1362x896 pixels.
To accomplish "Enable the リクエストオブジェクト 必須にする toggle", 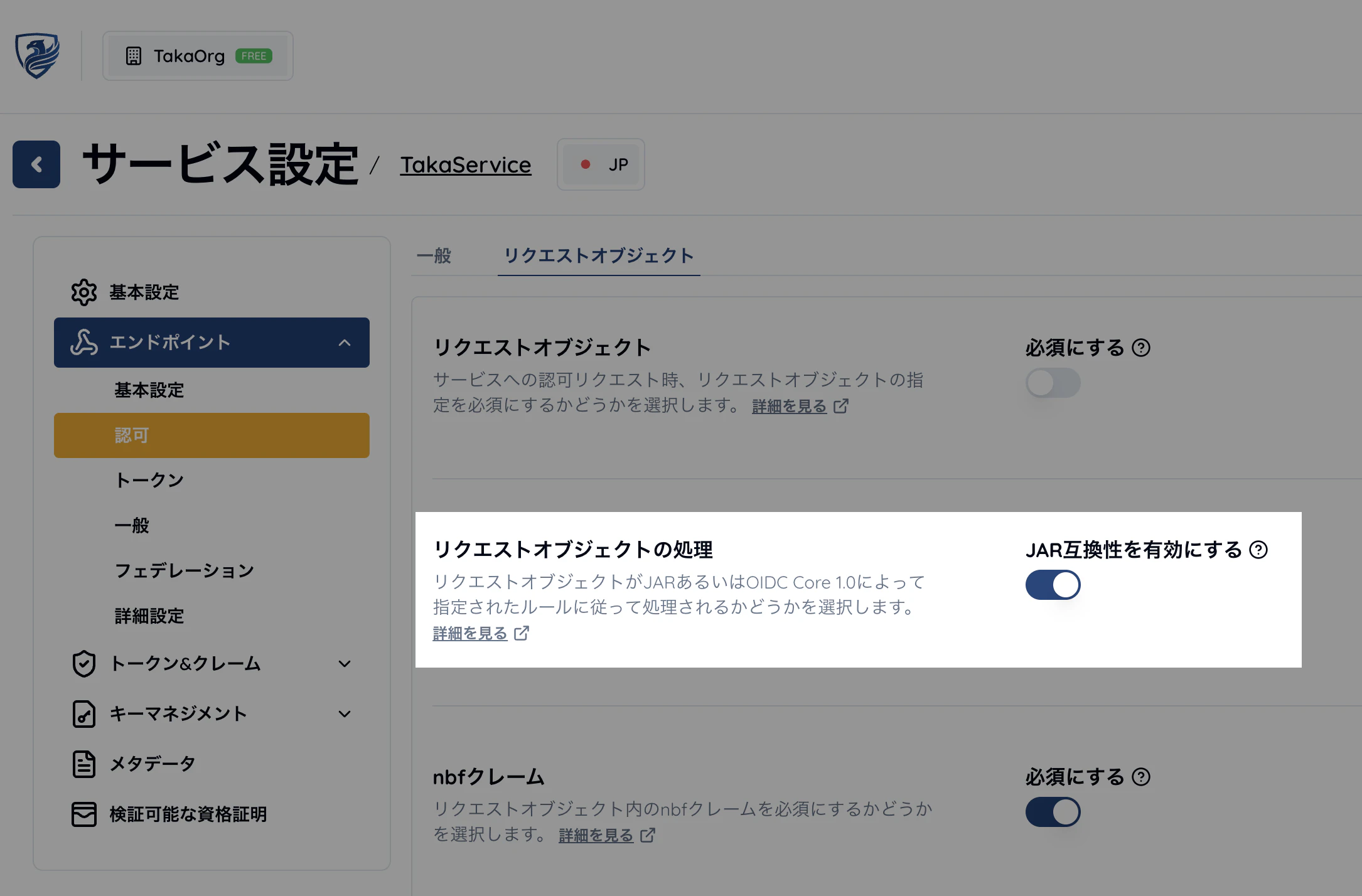I will point(1053,383).
